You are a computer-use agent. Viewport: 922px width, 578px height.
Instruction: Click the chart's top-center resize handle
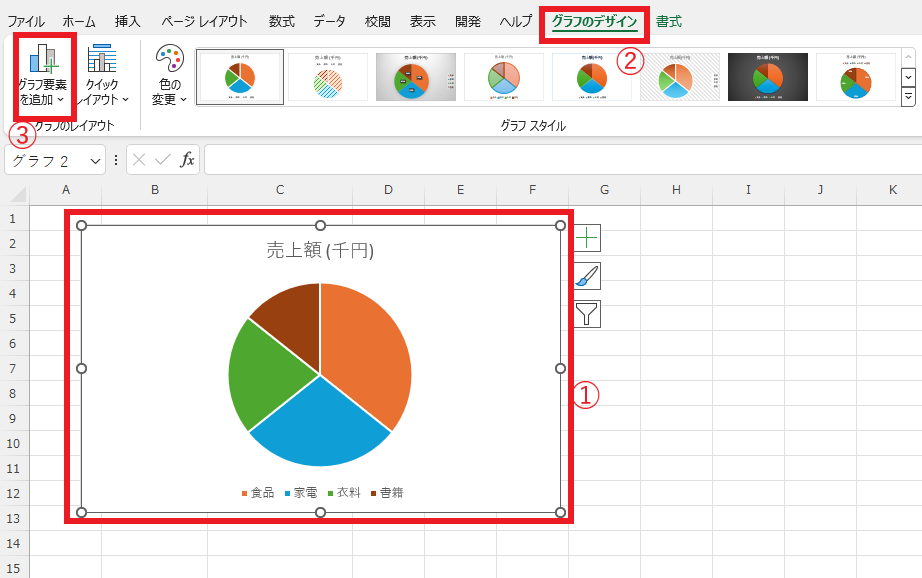[320, 225]
